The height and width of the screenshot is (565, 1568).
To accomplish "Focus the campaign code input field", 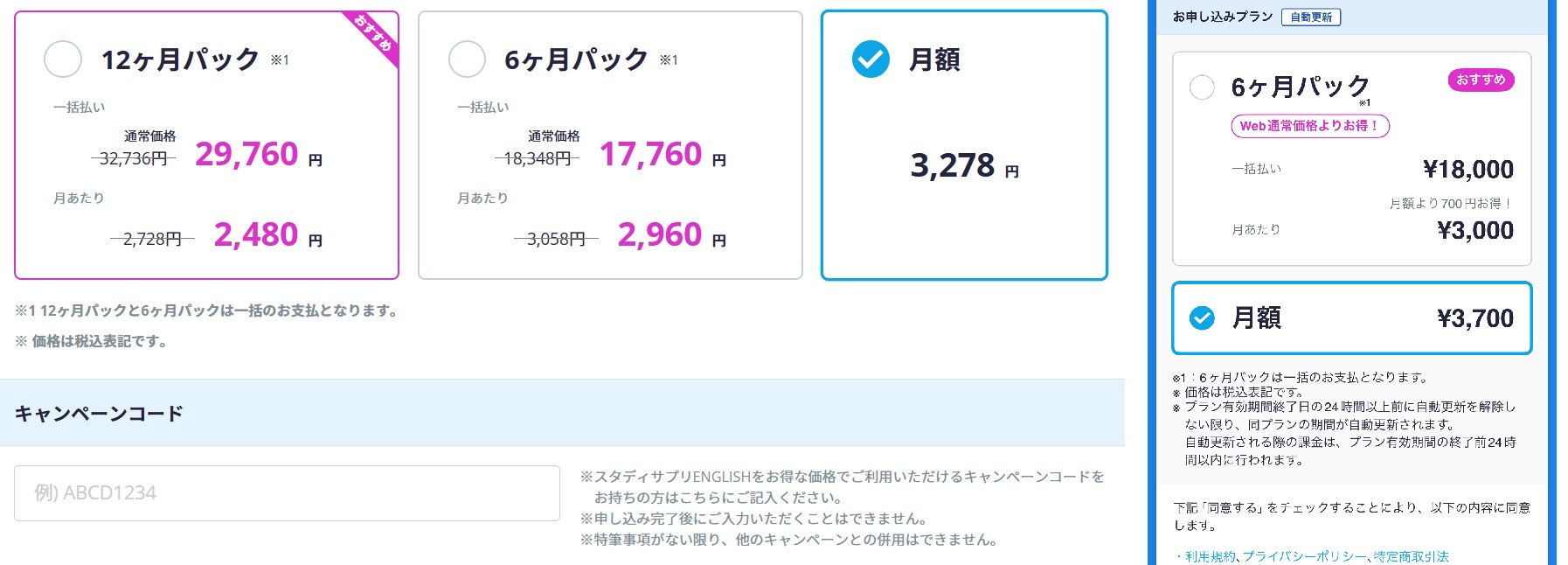I will click(287, 493).
